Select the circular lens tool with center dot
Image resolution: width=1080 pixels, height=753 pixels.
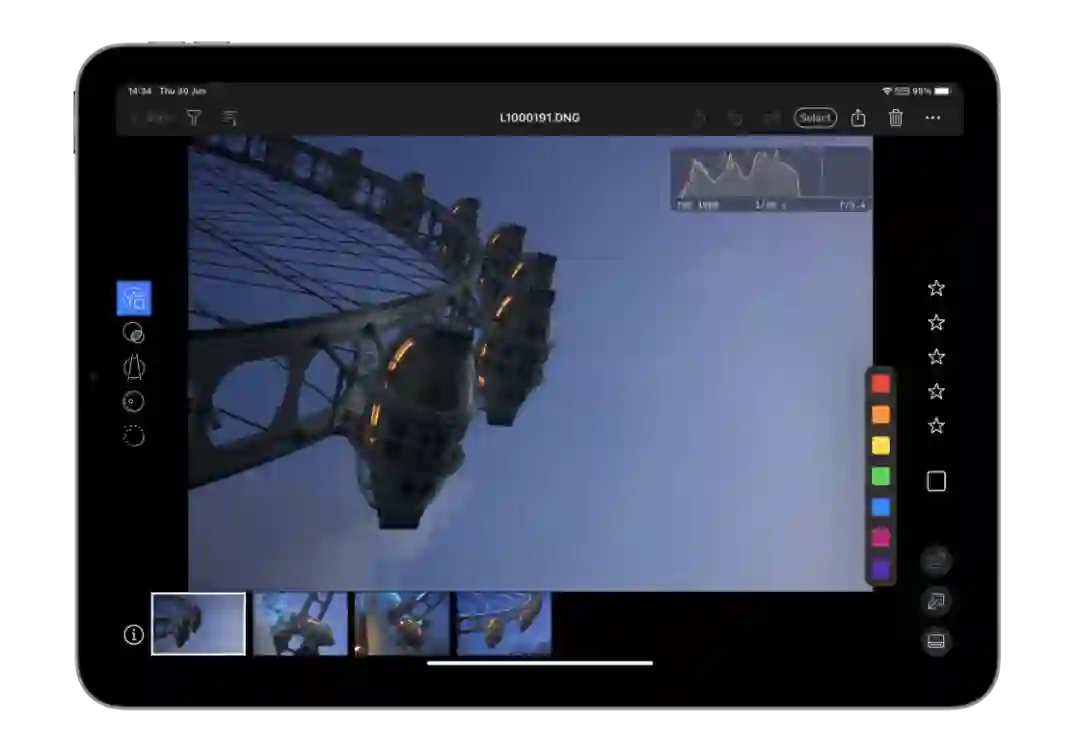[133, 401]
